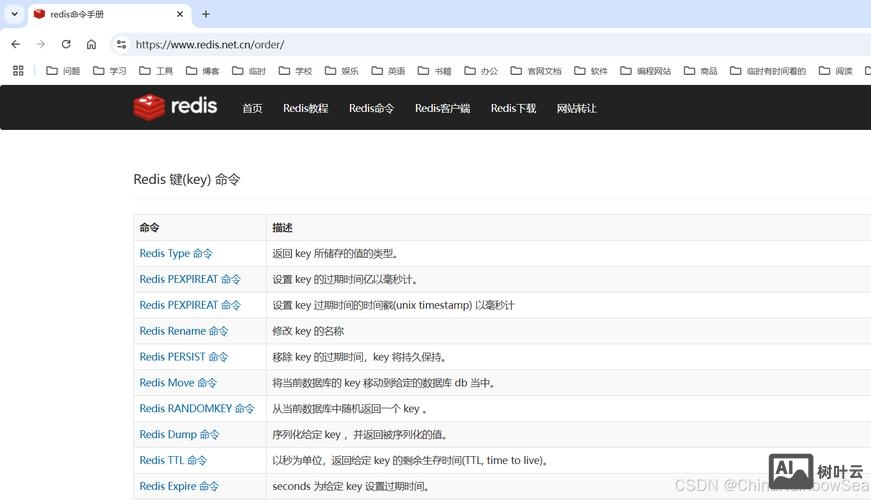Image resolution: width=871 pixels, height=500 pixels.
Task: Open Redis客户端 in the navigation bar
Action: pos(442,108)
